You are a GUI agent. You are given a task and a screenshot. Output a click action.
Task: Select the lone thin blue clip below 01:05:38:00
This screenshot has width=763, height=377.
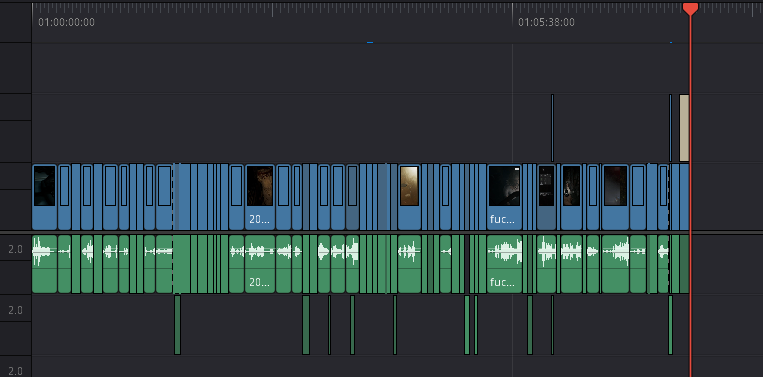pyautogui.click(x=552, y=128)
